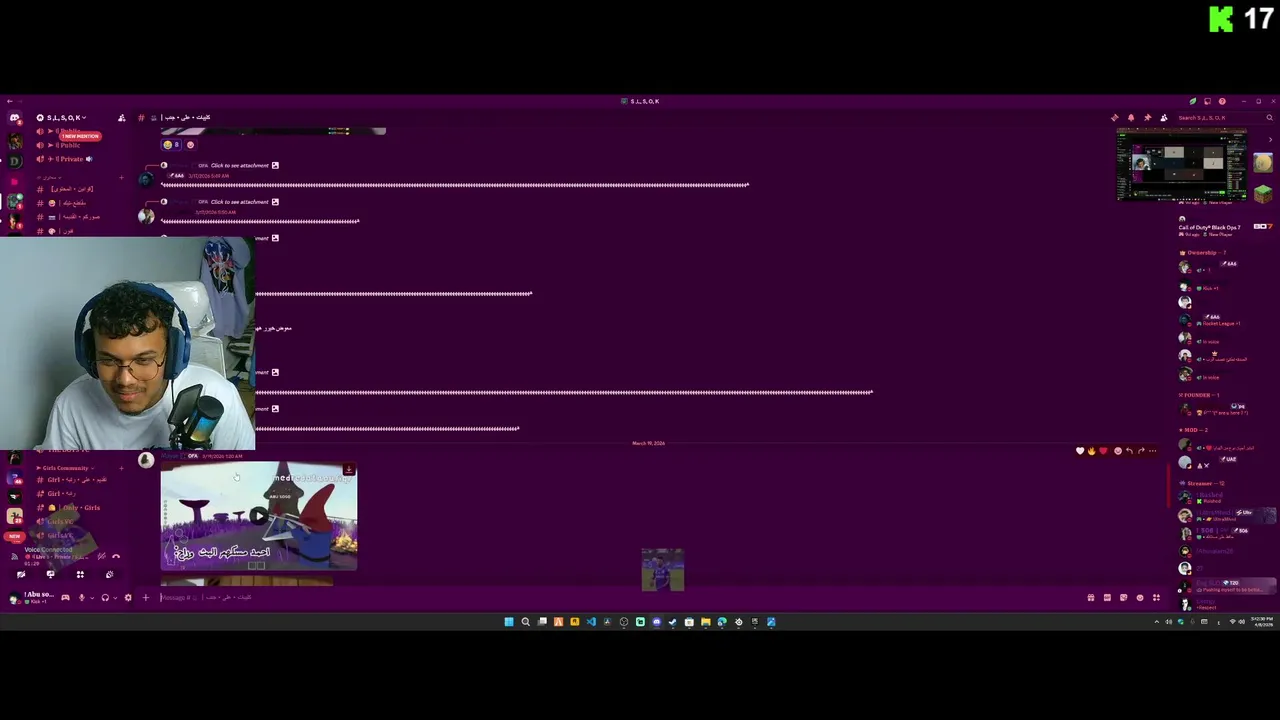Open the 'Only • Girls' text channel
The image size is (1280, 720).
(76, 508)
